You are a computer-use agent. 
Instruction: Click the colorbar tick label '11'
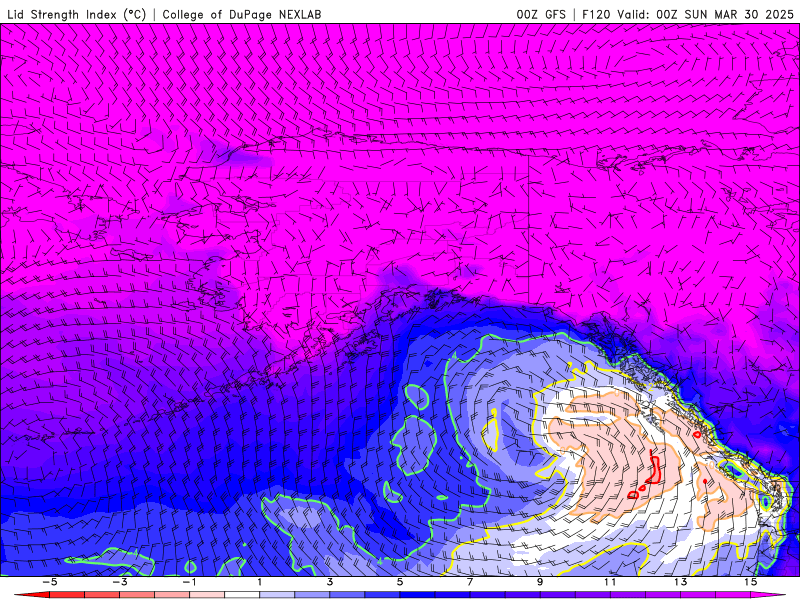[x=610, y=582]
